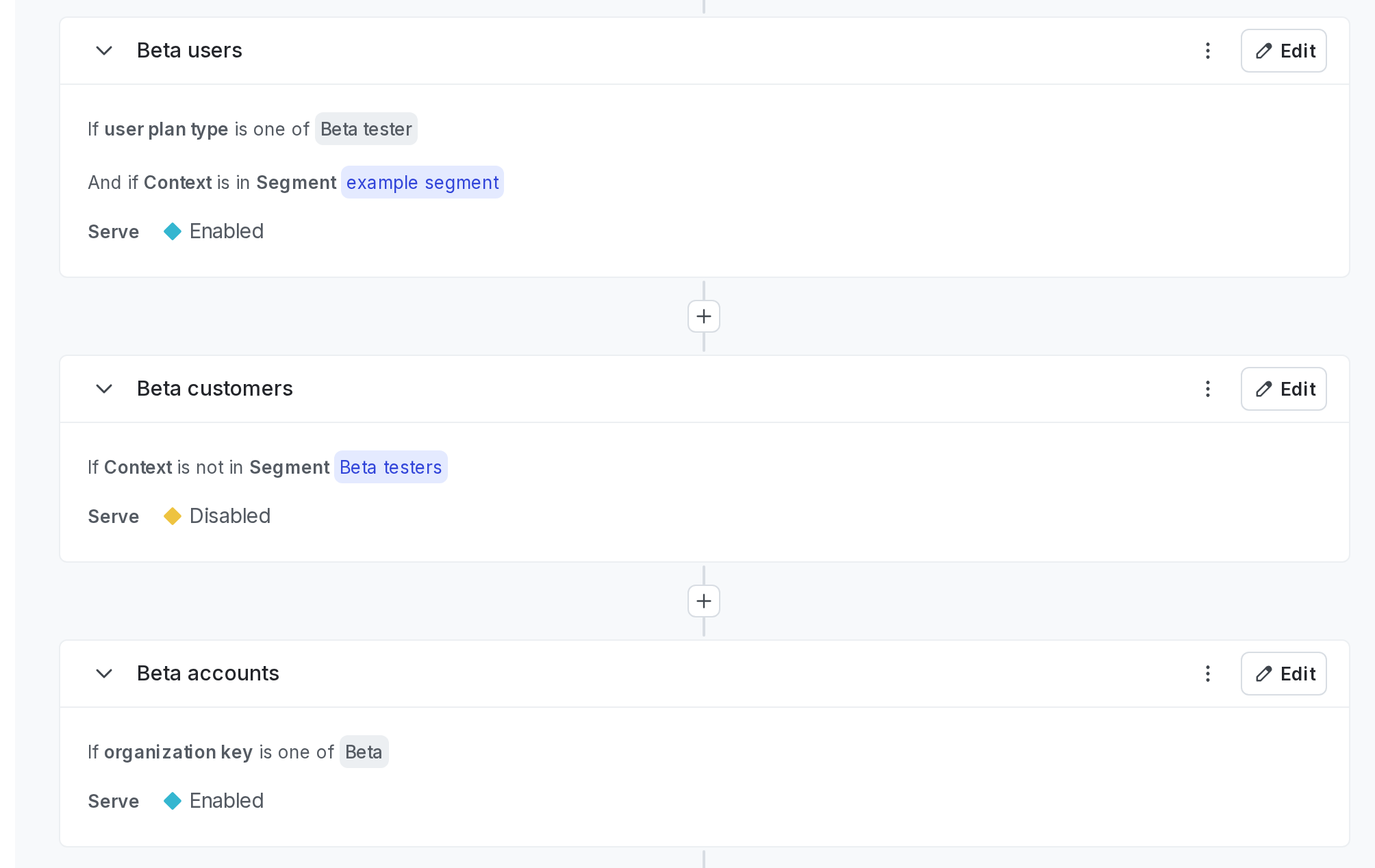
Task: Click the Beta tester value chip
Action: [x=366, y=129]
